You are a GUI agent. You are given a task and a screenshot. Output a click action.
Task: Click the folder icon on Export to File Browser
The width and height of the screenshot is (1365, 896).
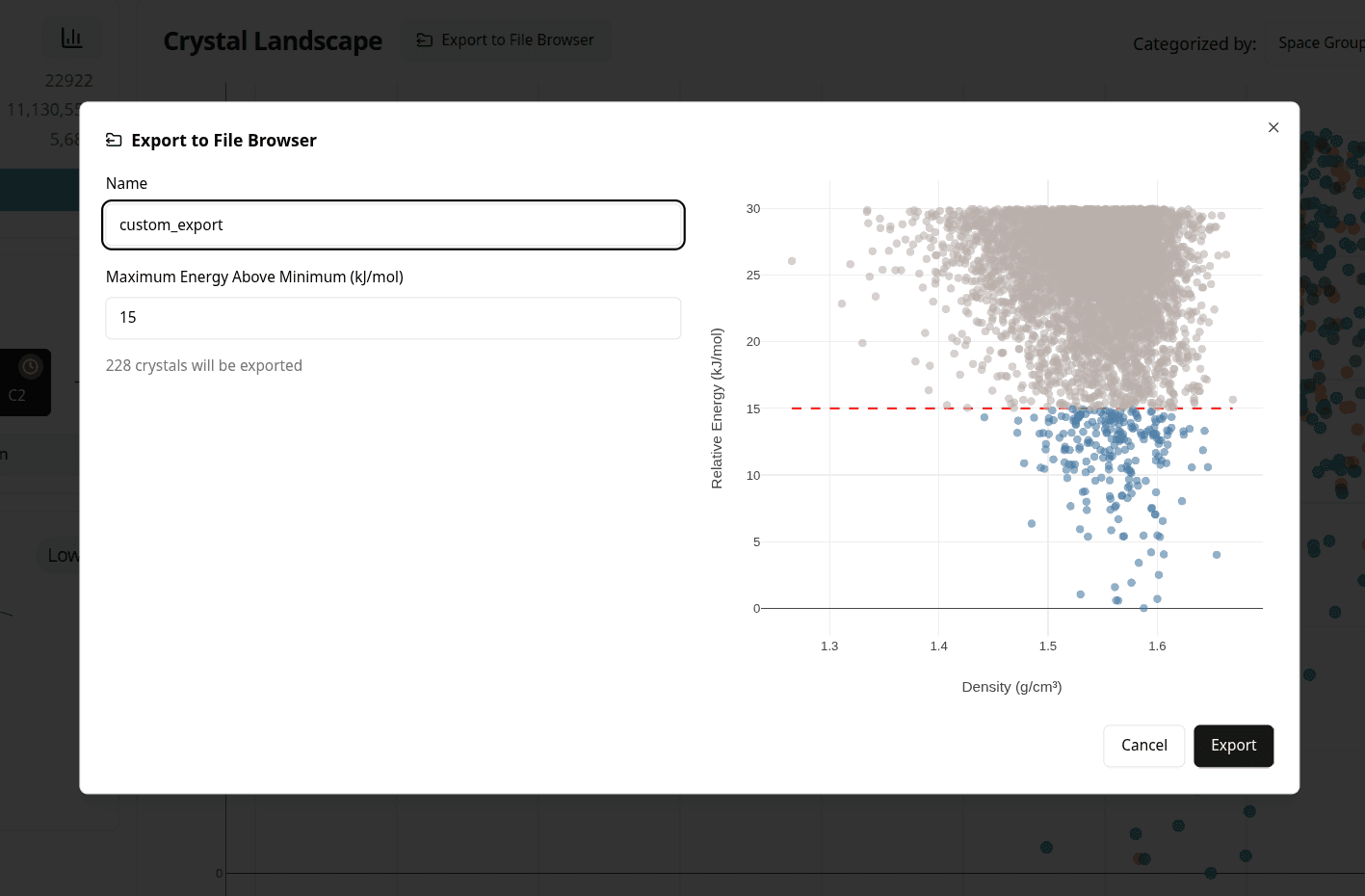tap(423, 40)
